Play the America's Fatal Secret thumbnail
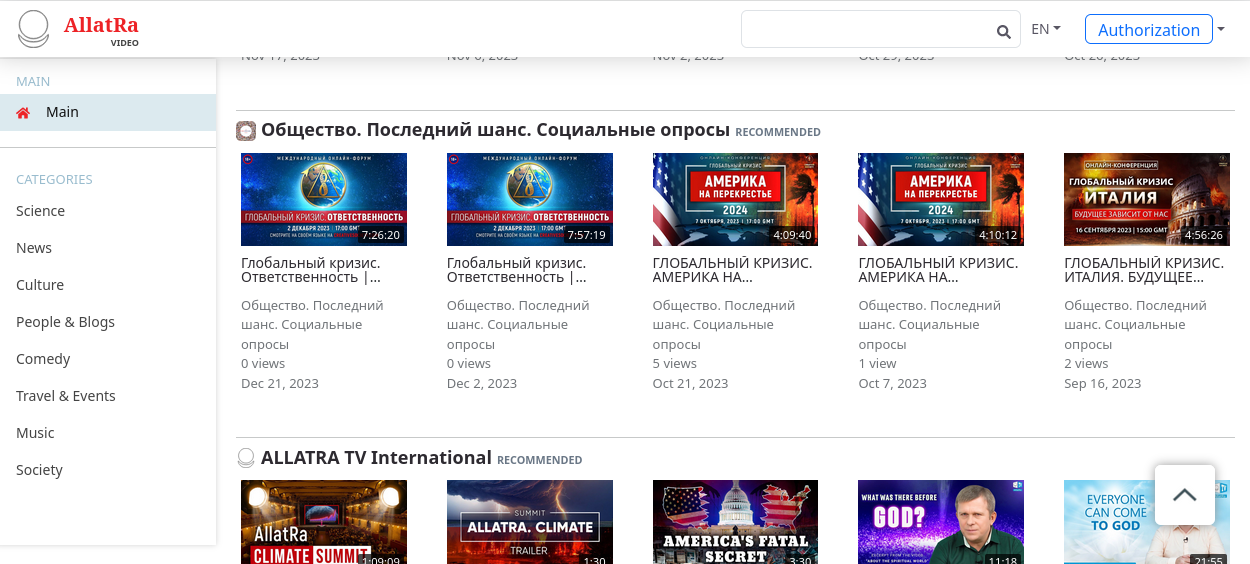 (735, 521)
